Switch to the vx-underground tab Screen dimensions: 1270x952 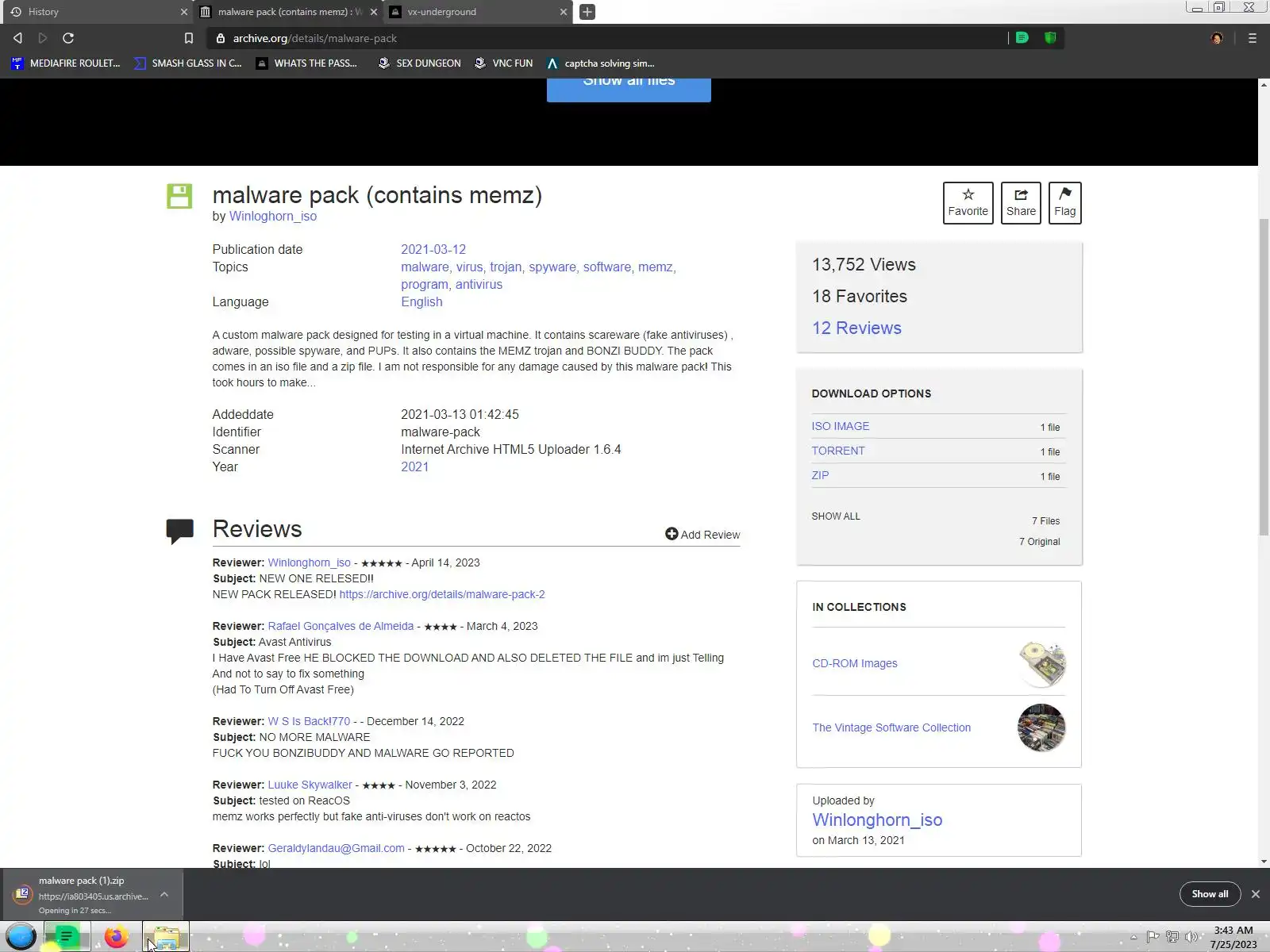click(x=479, y=12)
